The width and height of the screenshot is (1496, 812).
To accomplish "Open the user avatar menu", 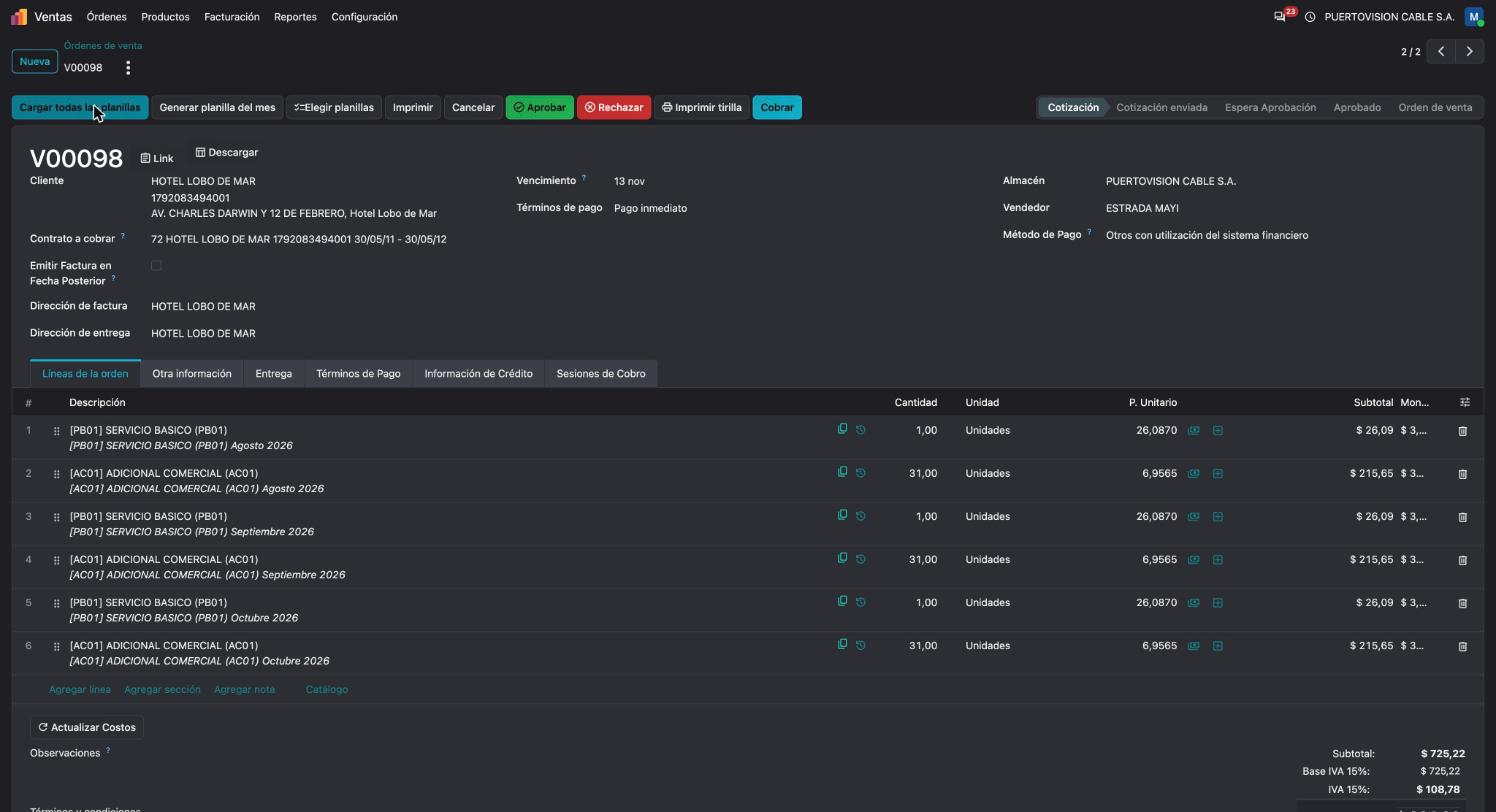I will pos(1473,17).
